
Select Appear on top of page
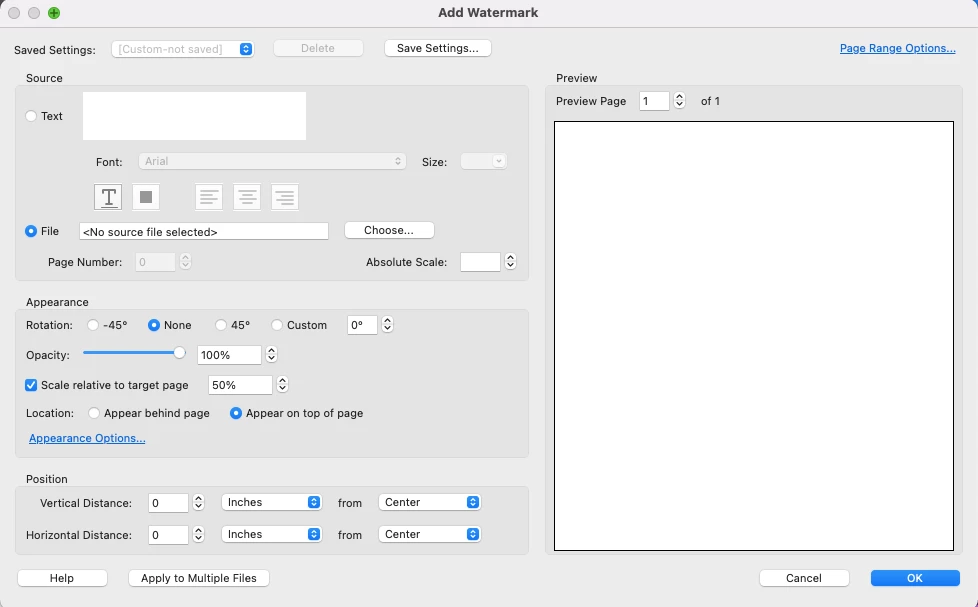(x=236, y=413)
